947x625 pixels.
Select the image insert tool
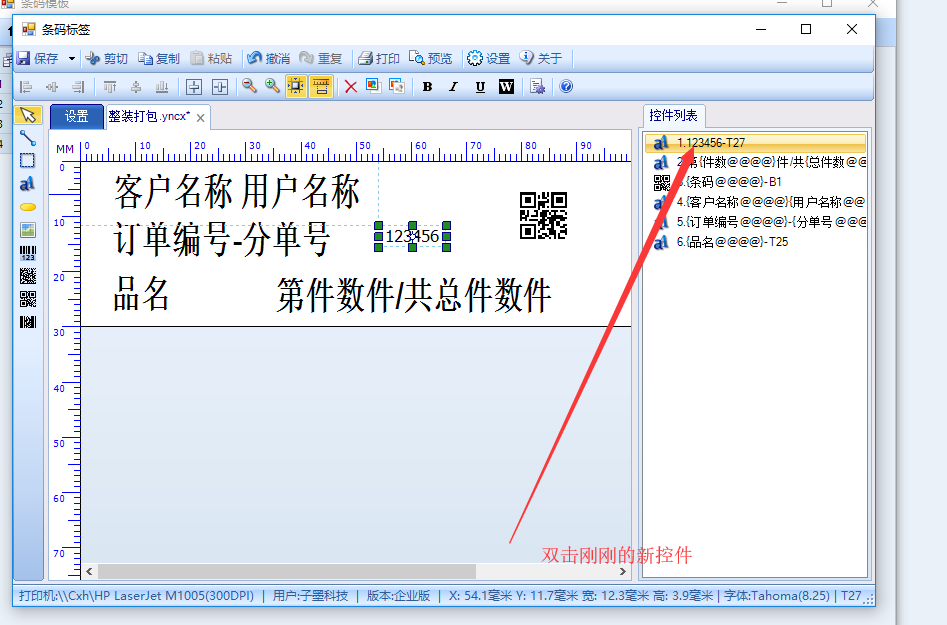[x=28, y=230]
